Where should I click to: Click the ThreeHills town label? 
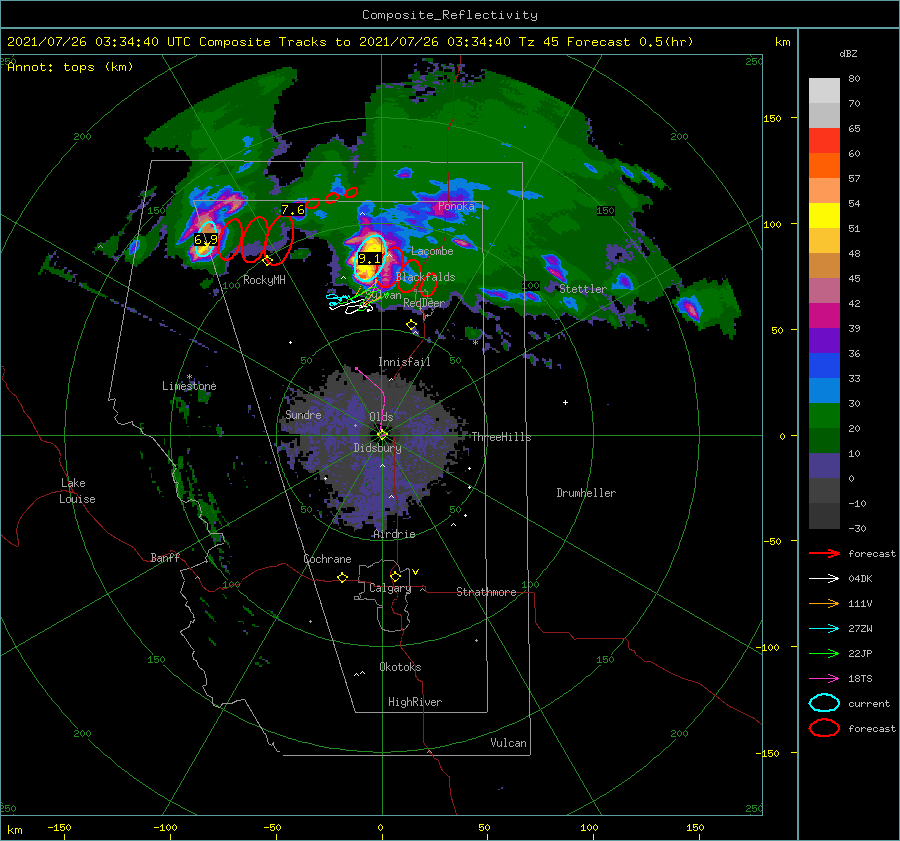tap(502, 437)
